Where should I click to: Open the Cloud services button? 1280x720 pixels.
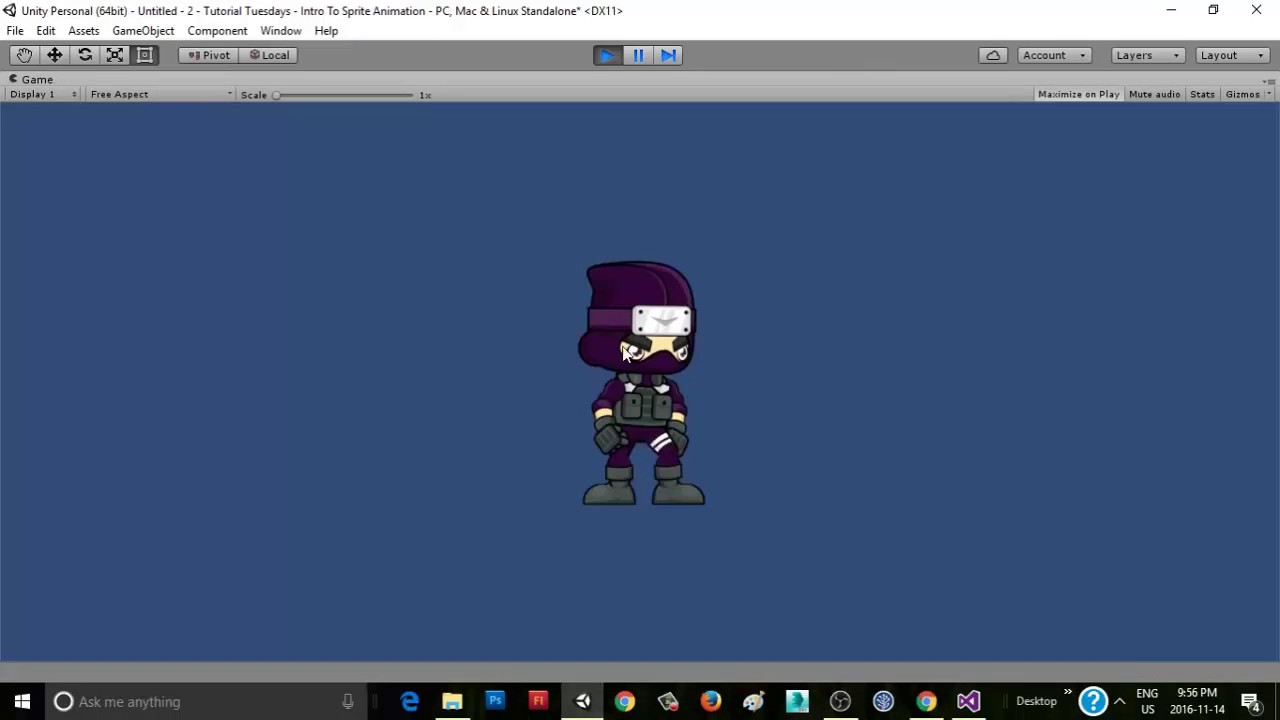click(x=993, y=55)
